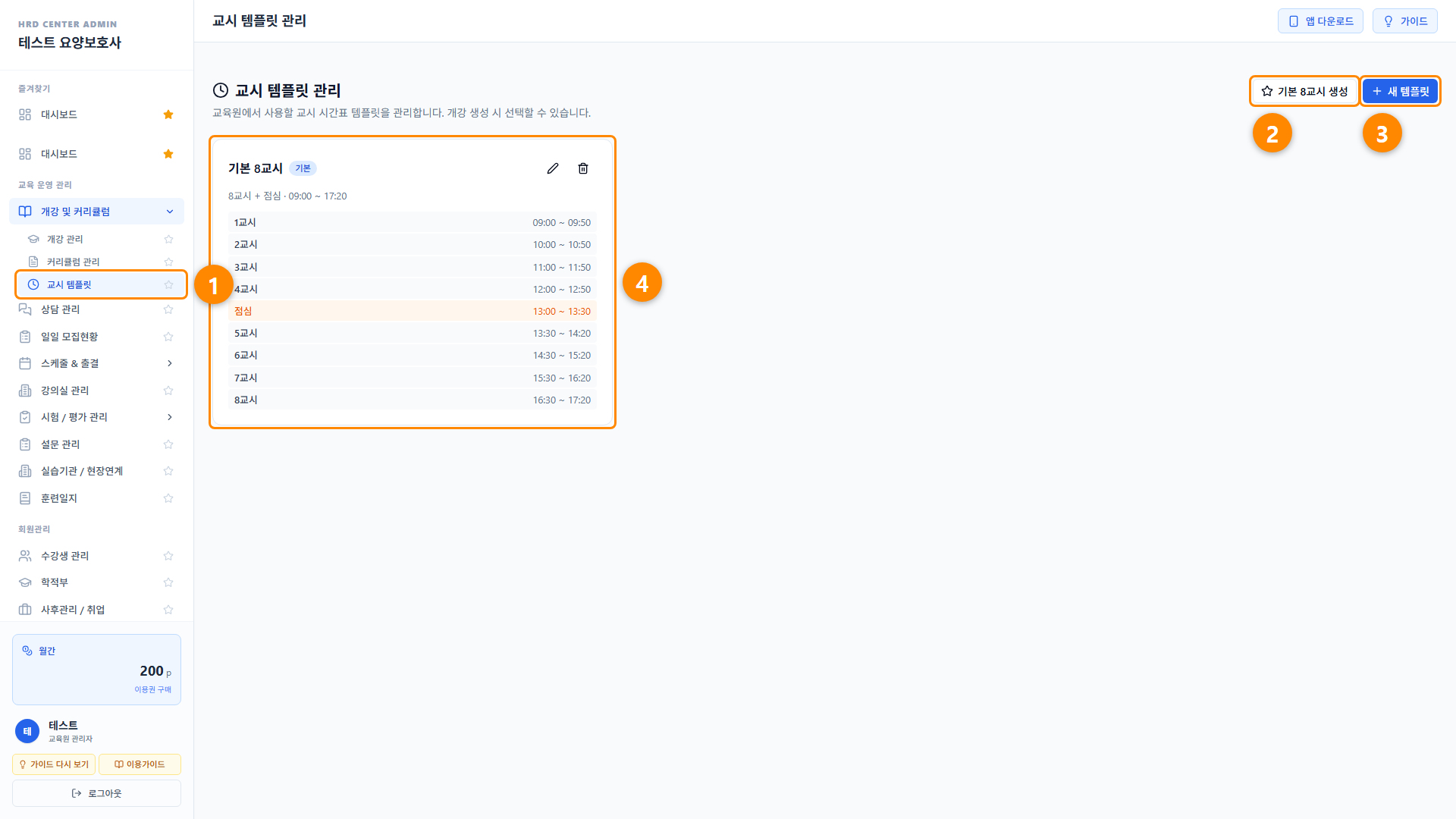The height and width of the screenshot is (819, 1456).
Task: Click the 기본 8교시 생성 button
Action: pos(1304,91)
